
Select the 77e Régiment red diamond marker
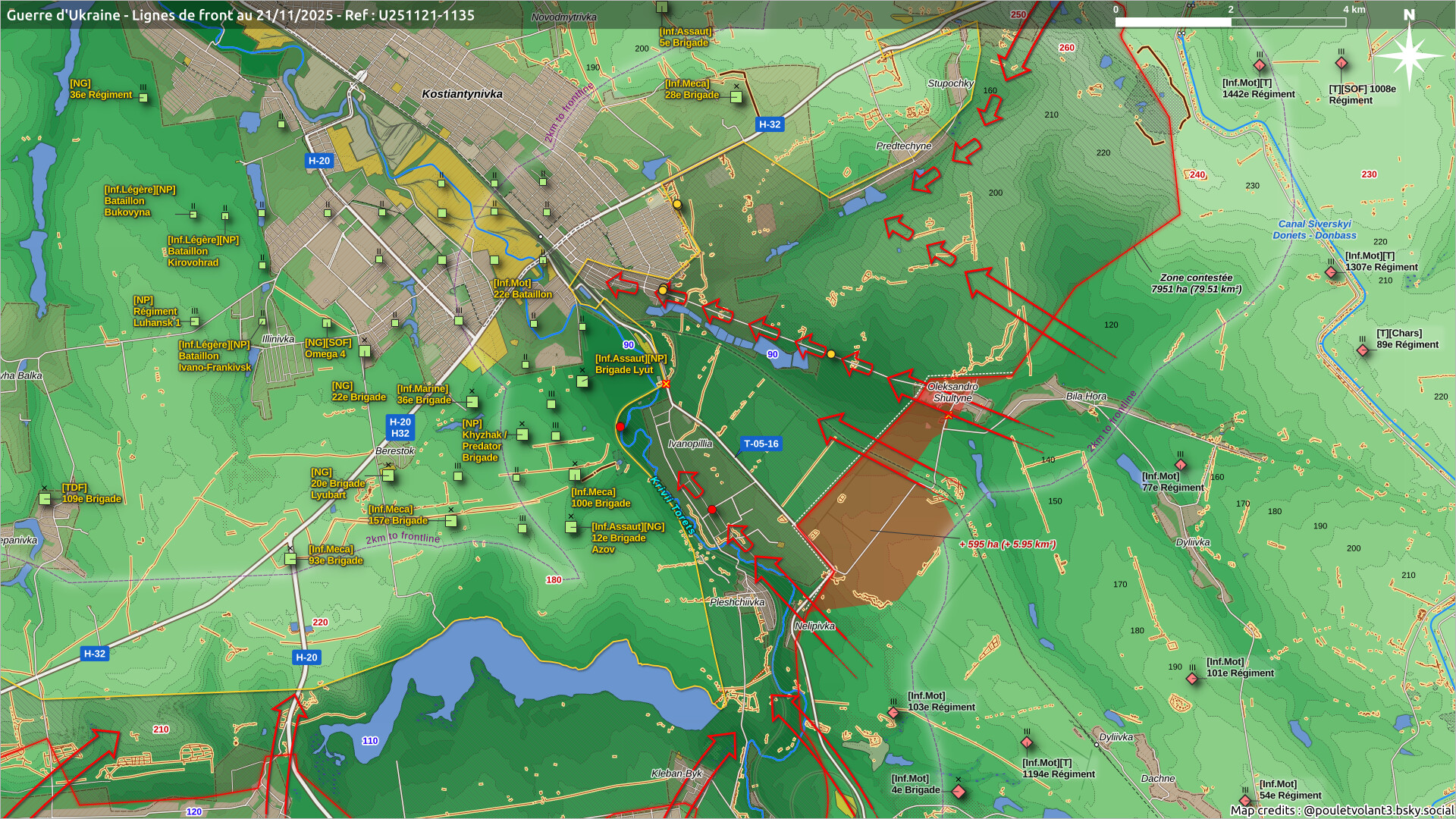(1181, 465)
